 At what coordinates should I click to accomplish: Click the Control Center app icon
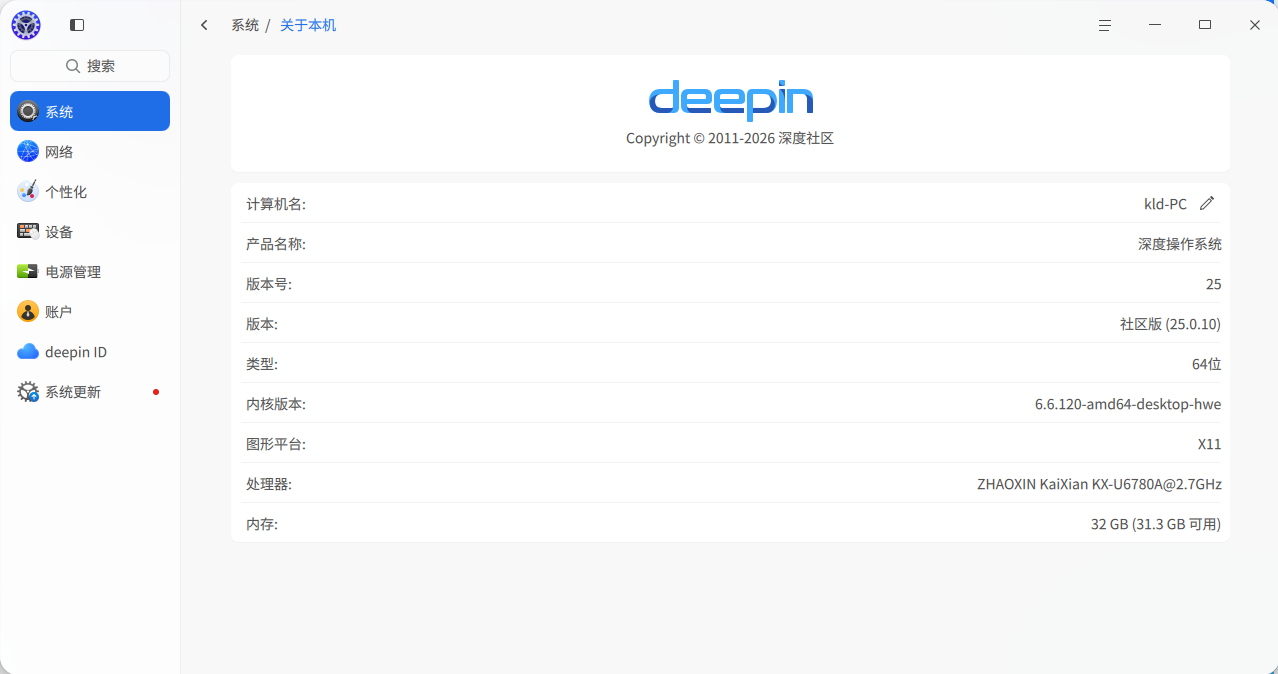(x=26, y=25)
